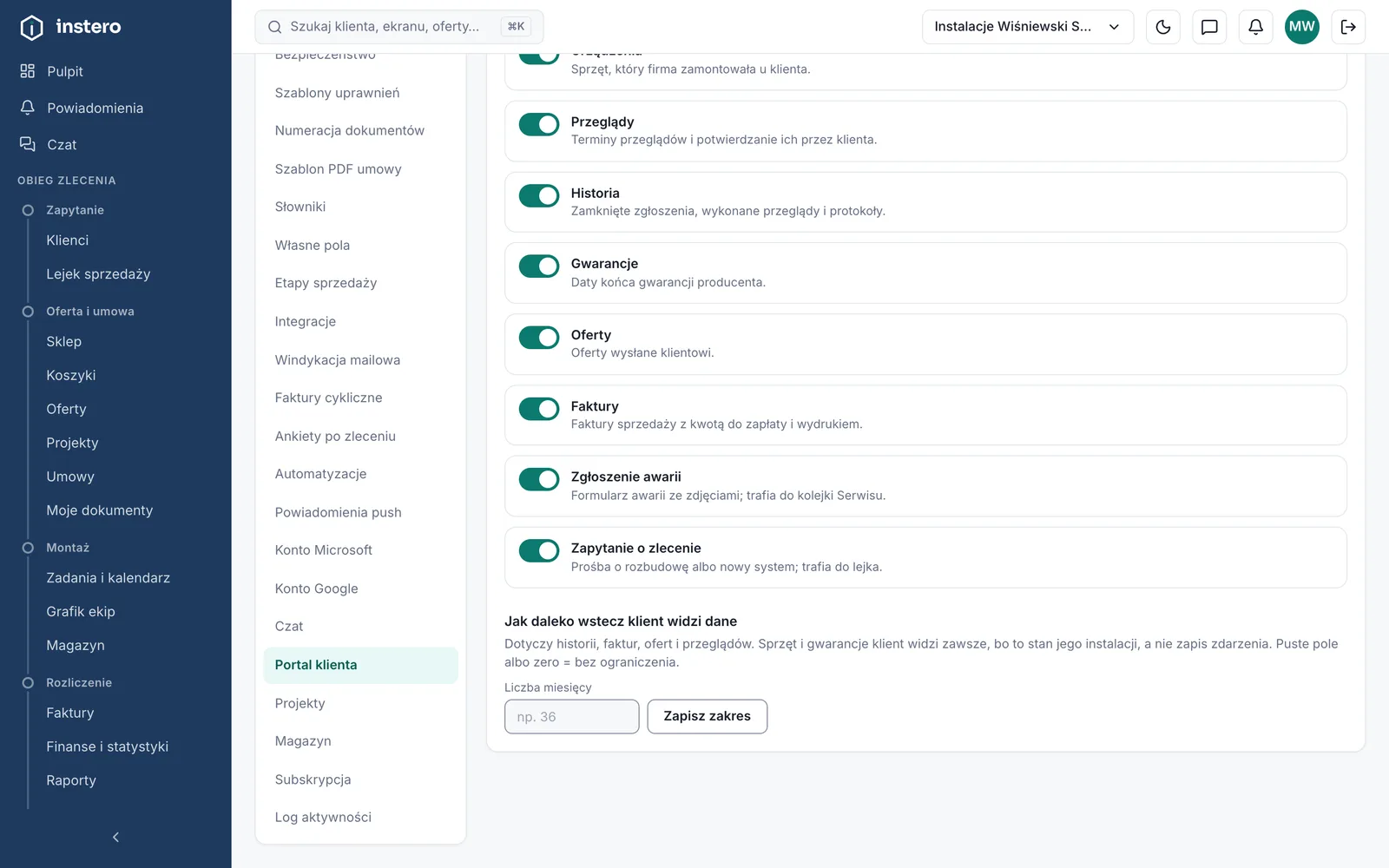Open Powiadomienia bell in sidebar
Viewport: 1389px width, 868px height.
point(28,108)
